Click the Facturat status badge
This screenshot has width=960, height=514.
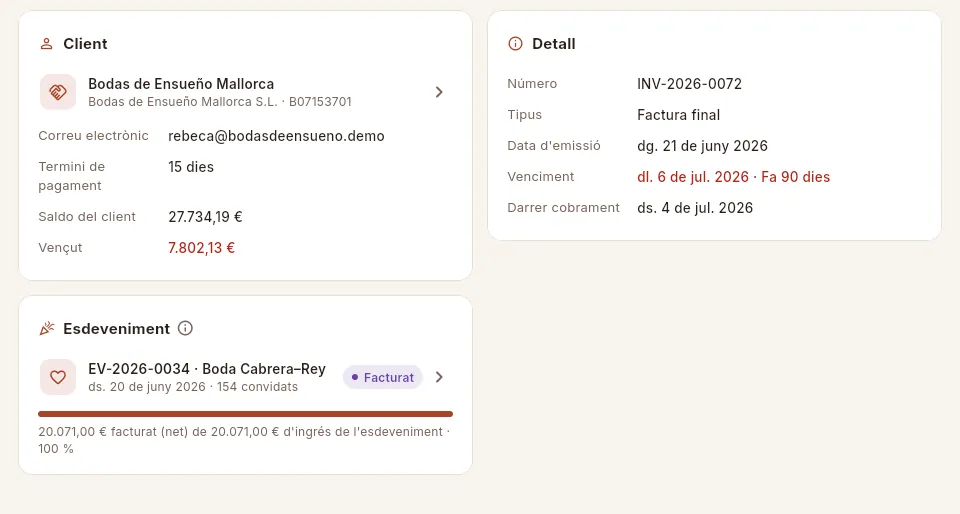tap(383, 378)
